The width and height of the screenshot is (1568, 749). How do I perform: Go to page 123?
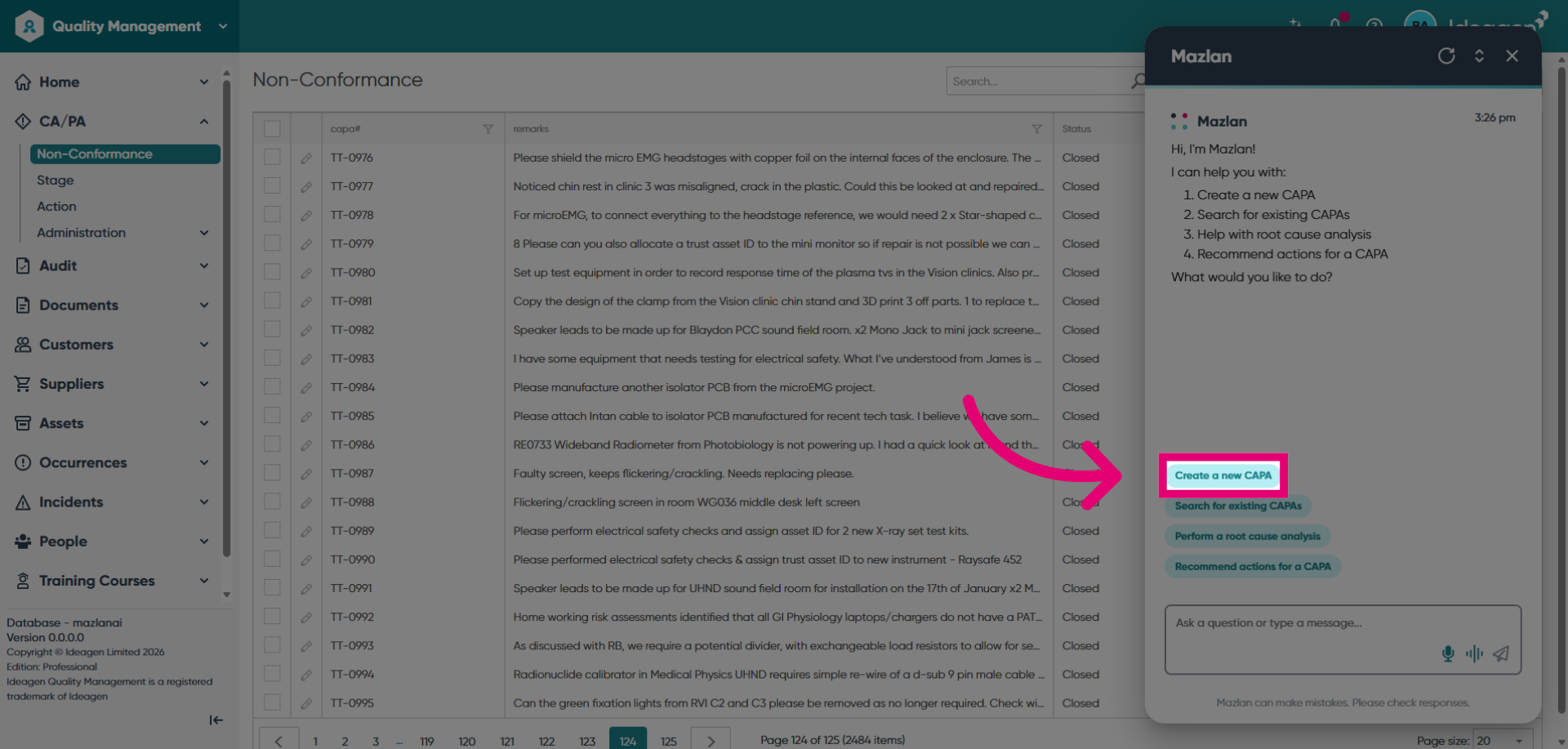coord(587,741)
